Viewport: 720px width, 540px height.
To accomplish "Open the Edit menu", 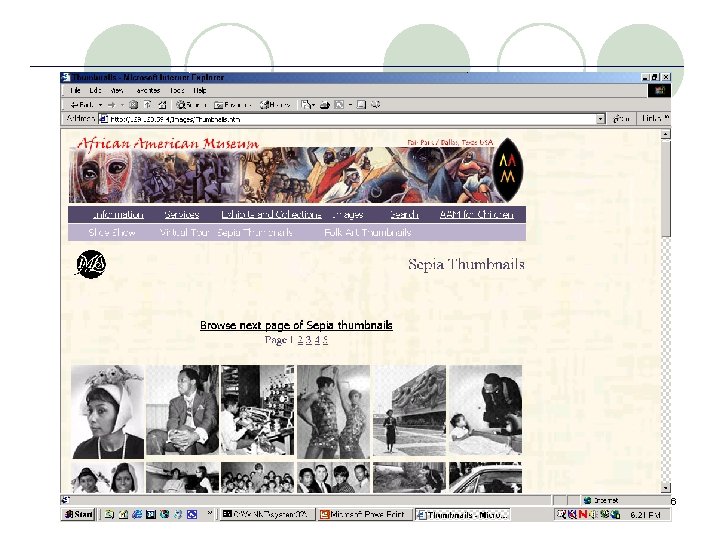I will [x=95, y=90].
